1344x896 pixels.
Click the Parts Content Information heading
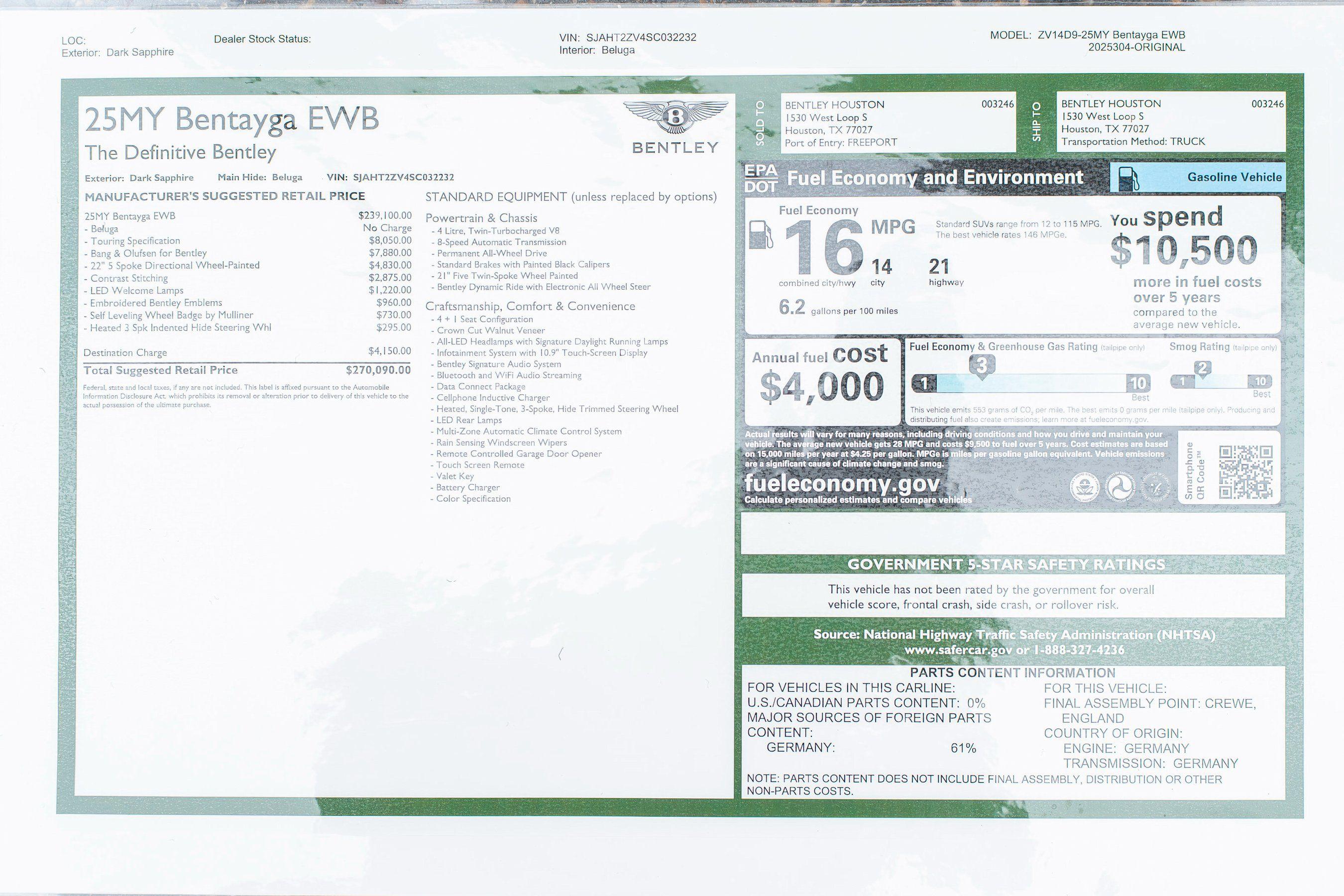[x=1012, y=672]
